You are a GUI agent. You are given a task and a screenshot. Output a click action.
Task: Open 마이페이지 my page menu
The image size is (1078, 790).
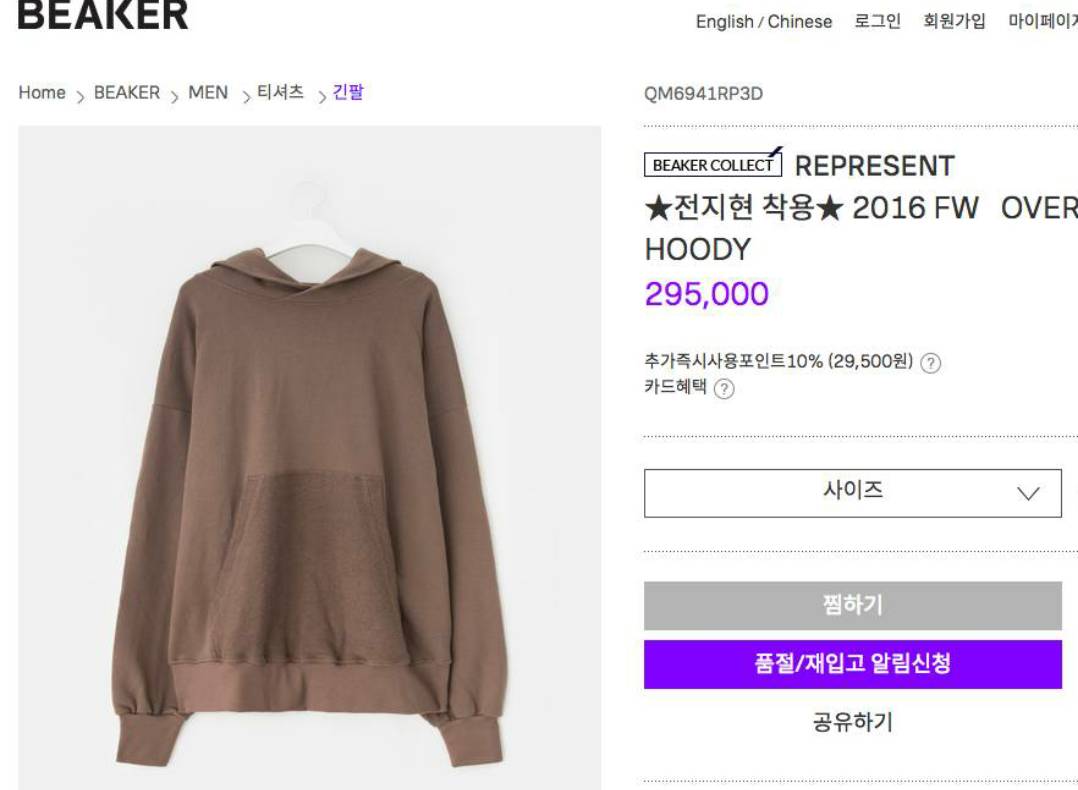pyautogui.click(x=1043, y=21)
